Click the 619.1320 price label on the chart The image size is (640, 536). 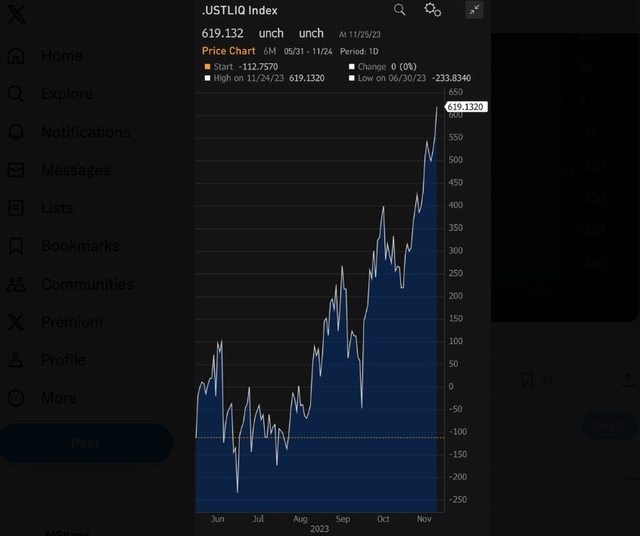coord(465,107)
